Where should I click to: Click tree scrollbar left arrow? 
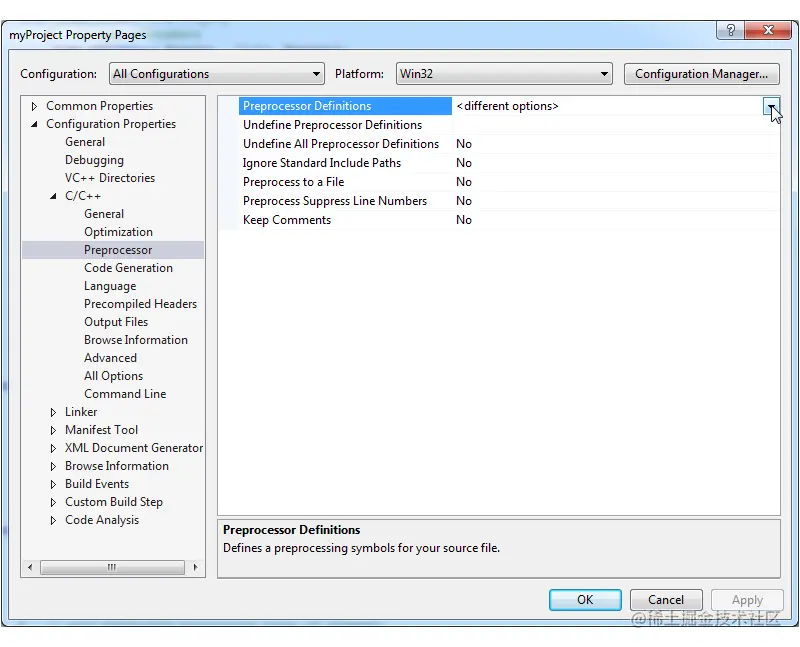point(30,567)
